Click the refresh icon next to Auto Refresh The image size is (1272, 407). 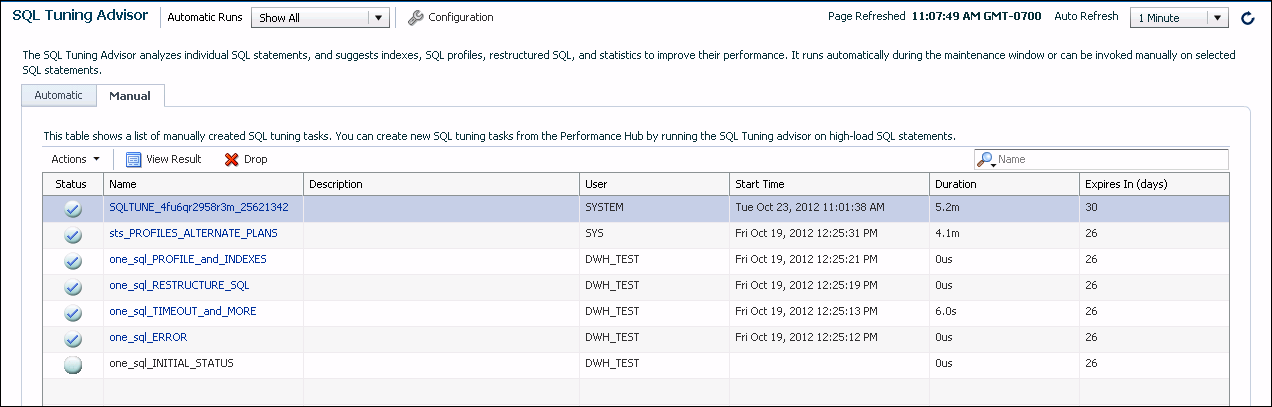click(1247, 18)
